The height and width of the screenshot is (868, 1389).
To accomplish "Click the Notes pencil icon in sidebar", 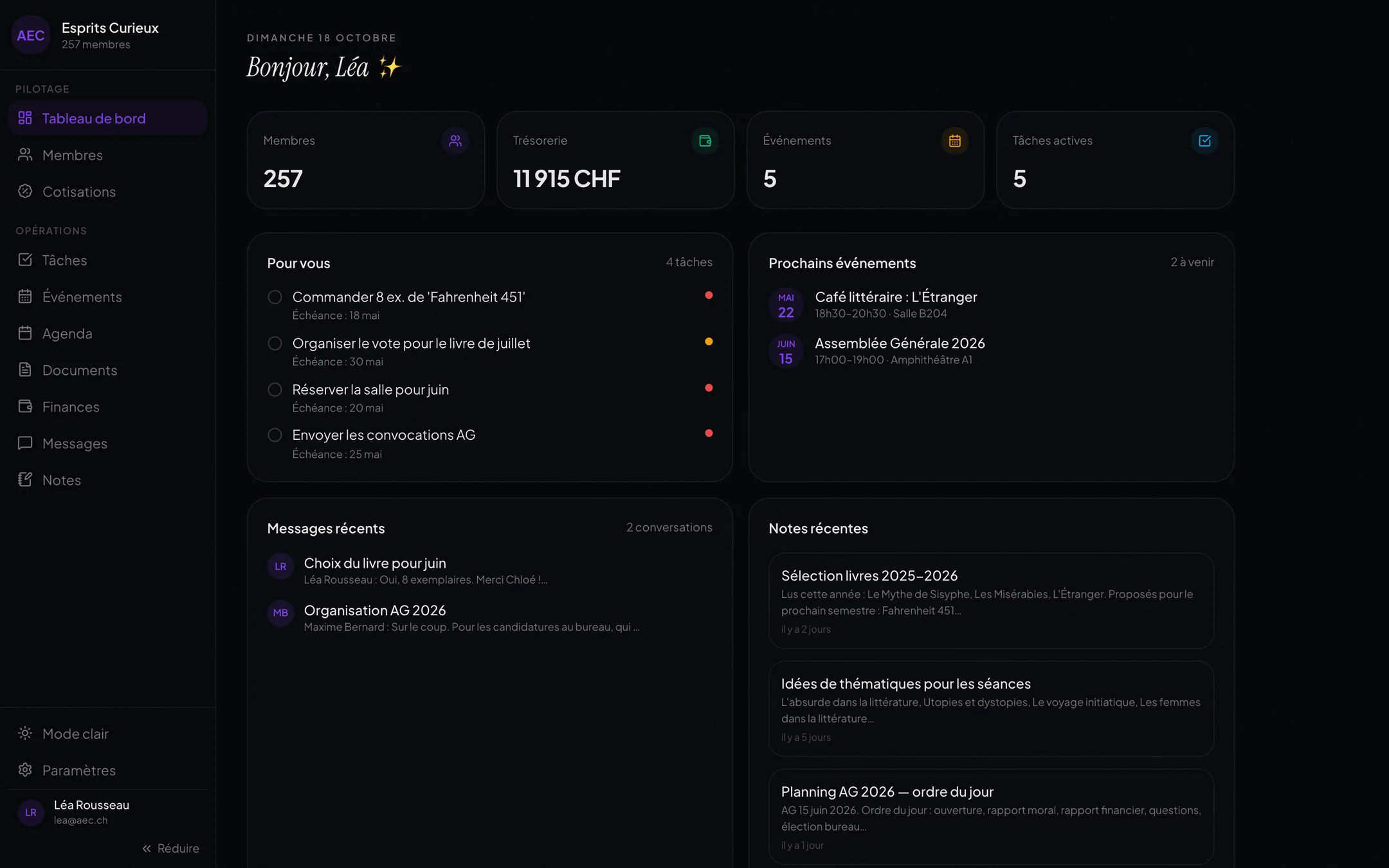I will [x=25, y=480].
